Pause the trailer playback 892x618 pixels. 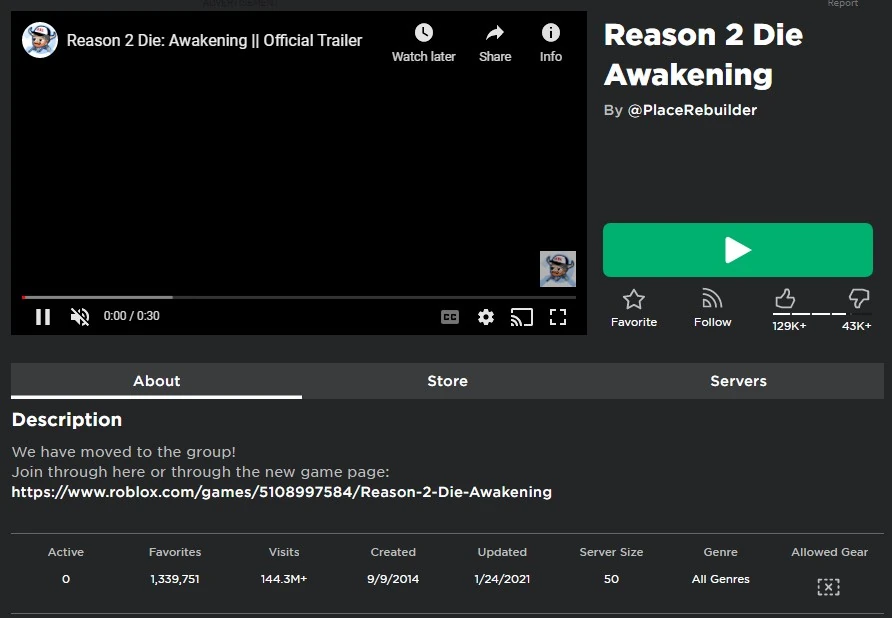[43, 316]
